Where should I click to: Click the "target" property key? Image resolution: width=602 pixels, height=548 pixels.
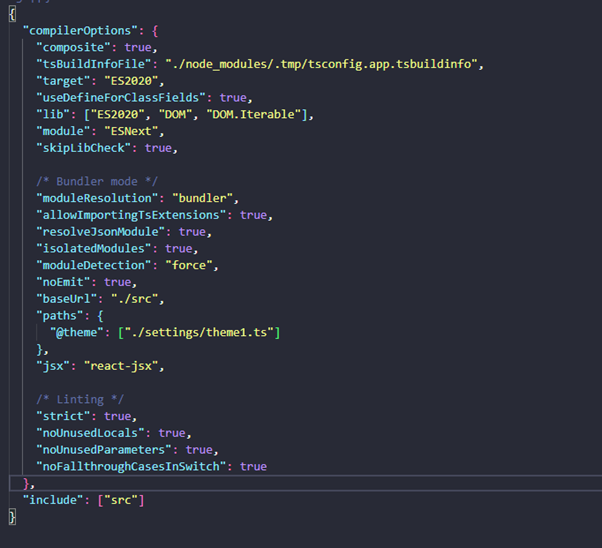pos(63,81)
